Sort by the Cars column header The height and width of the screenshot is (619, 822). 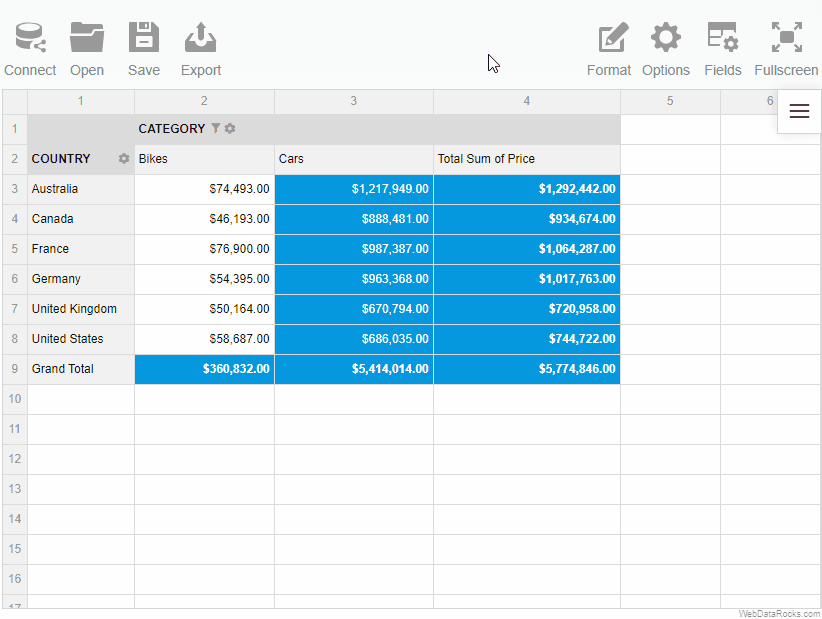tap(354, 159)
